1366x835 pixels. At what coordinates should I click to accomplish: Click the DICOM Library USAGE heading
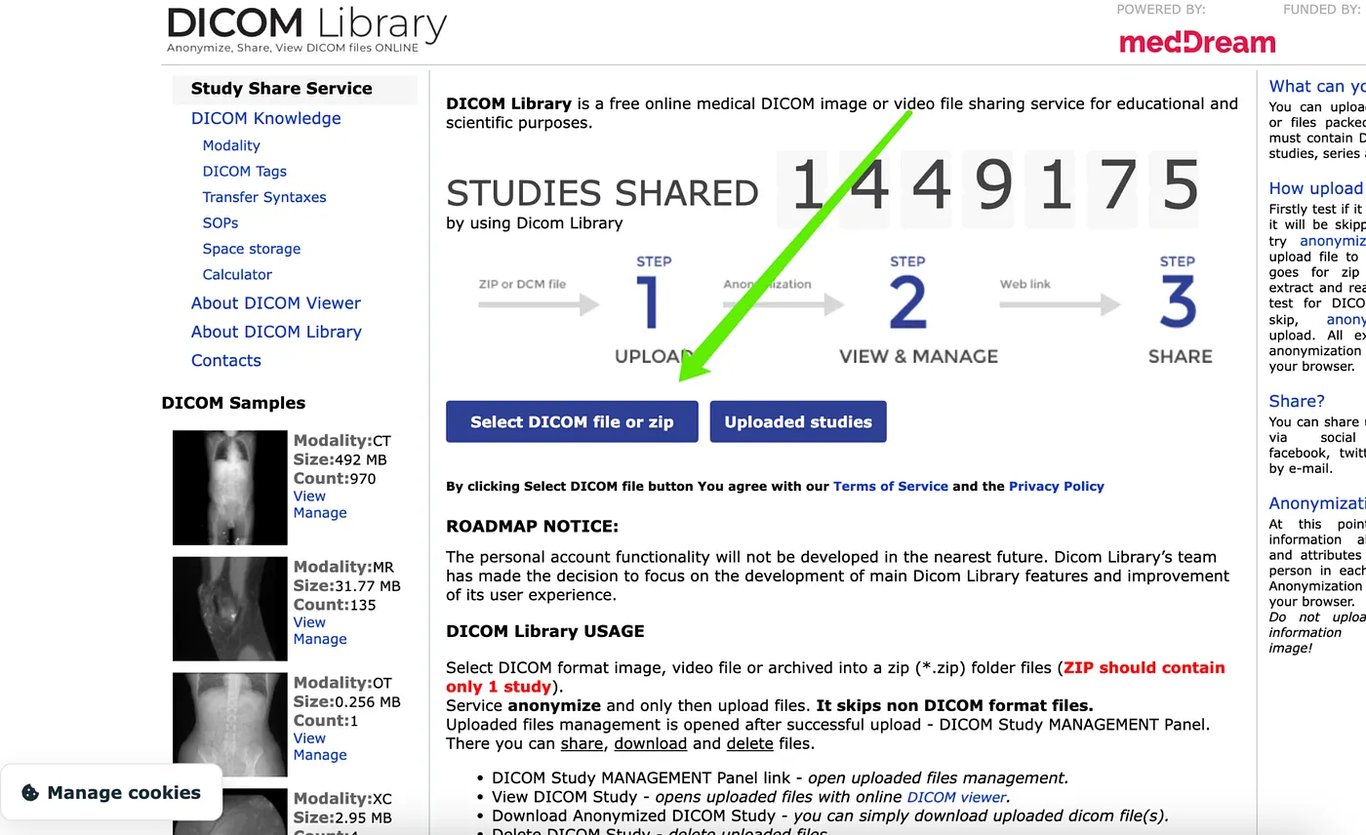coord(545,632)
